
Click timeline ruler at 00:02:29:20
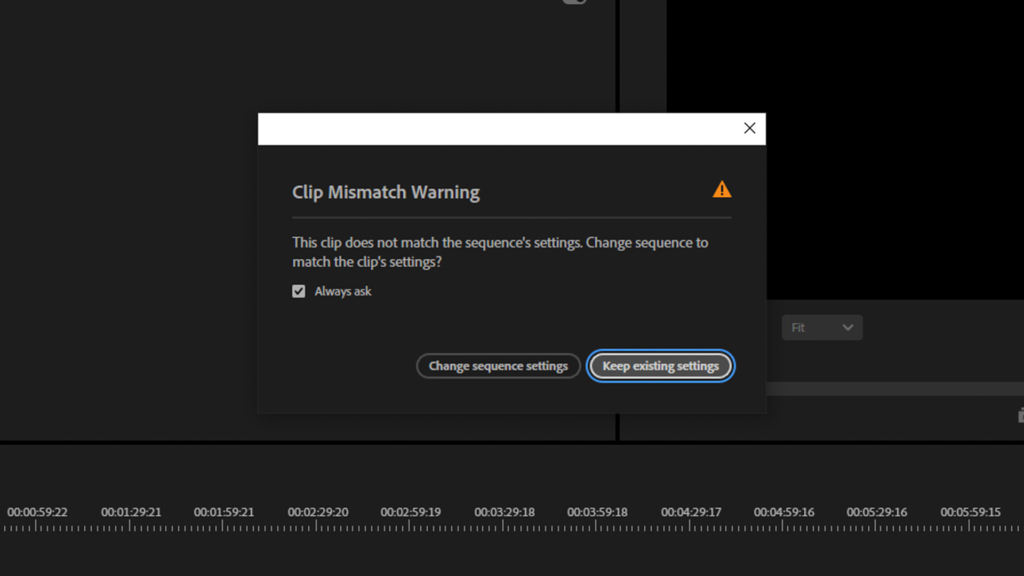pyautogui.click(x=318, y=512)
